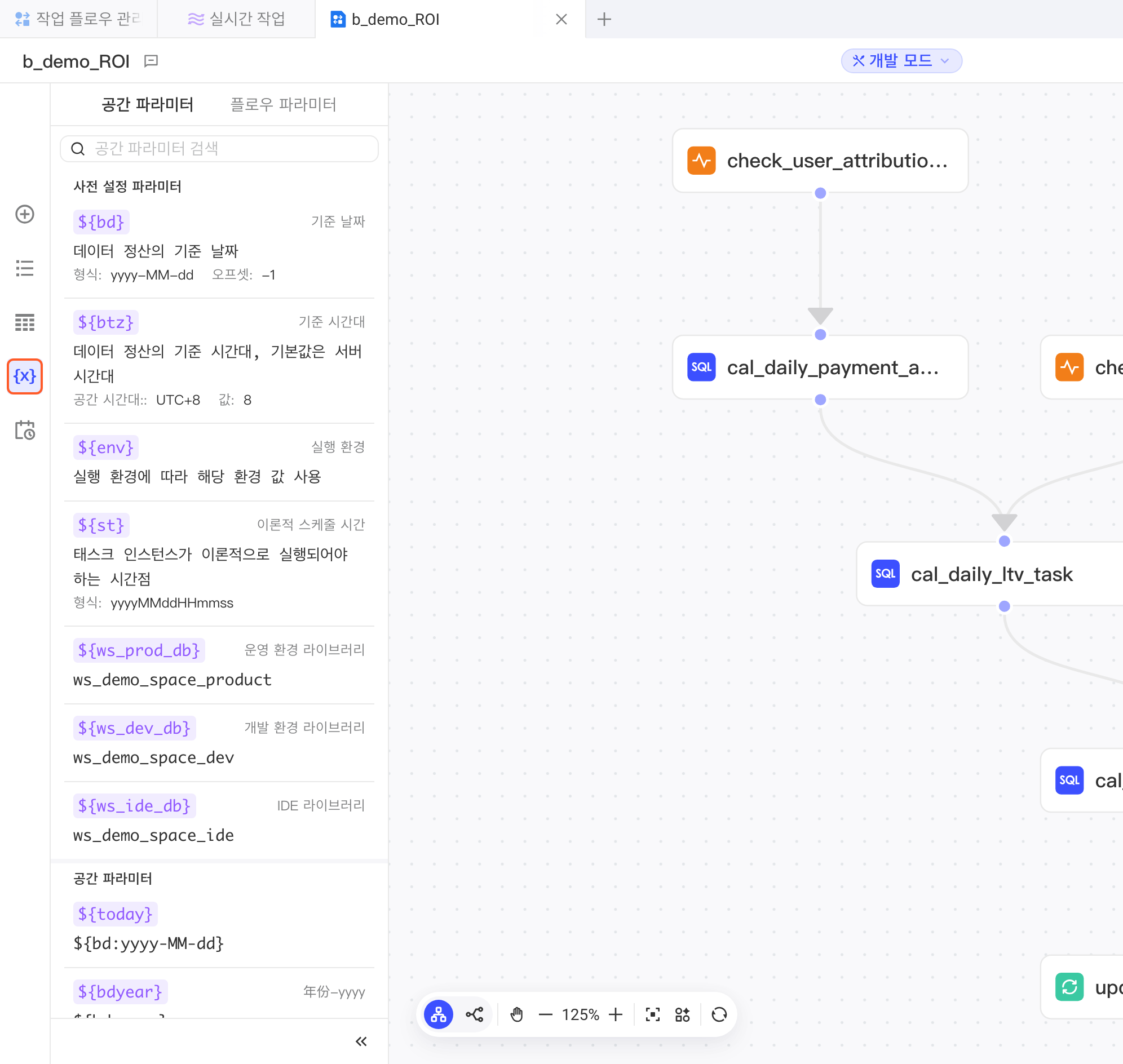Click the fit-to-screen icon
The width and height of the screenshot is (1123, 1064).
[x=653, y=1014]
